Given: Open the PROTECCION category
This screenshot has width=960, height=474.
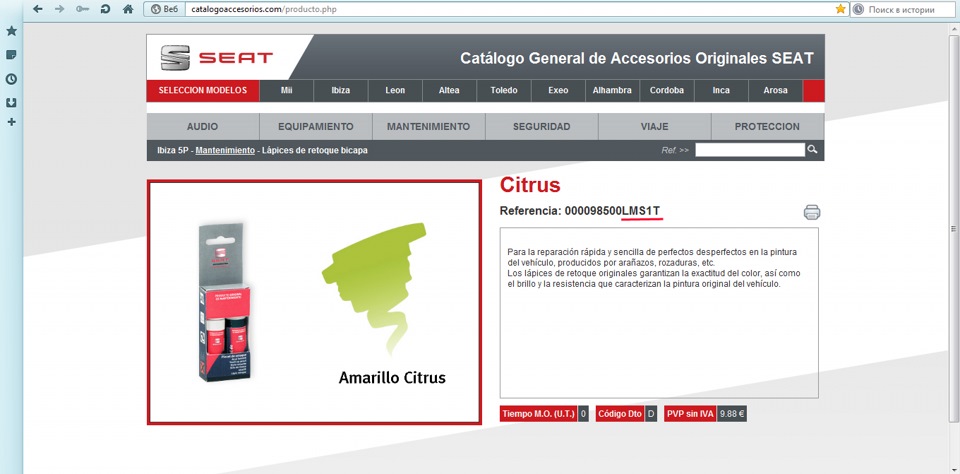Looking at the screenshot, I should point(768,127).
